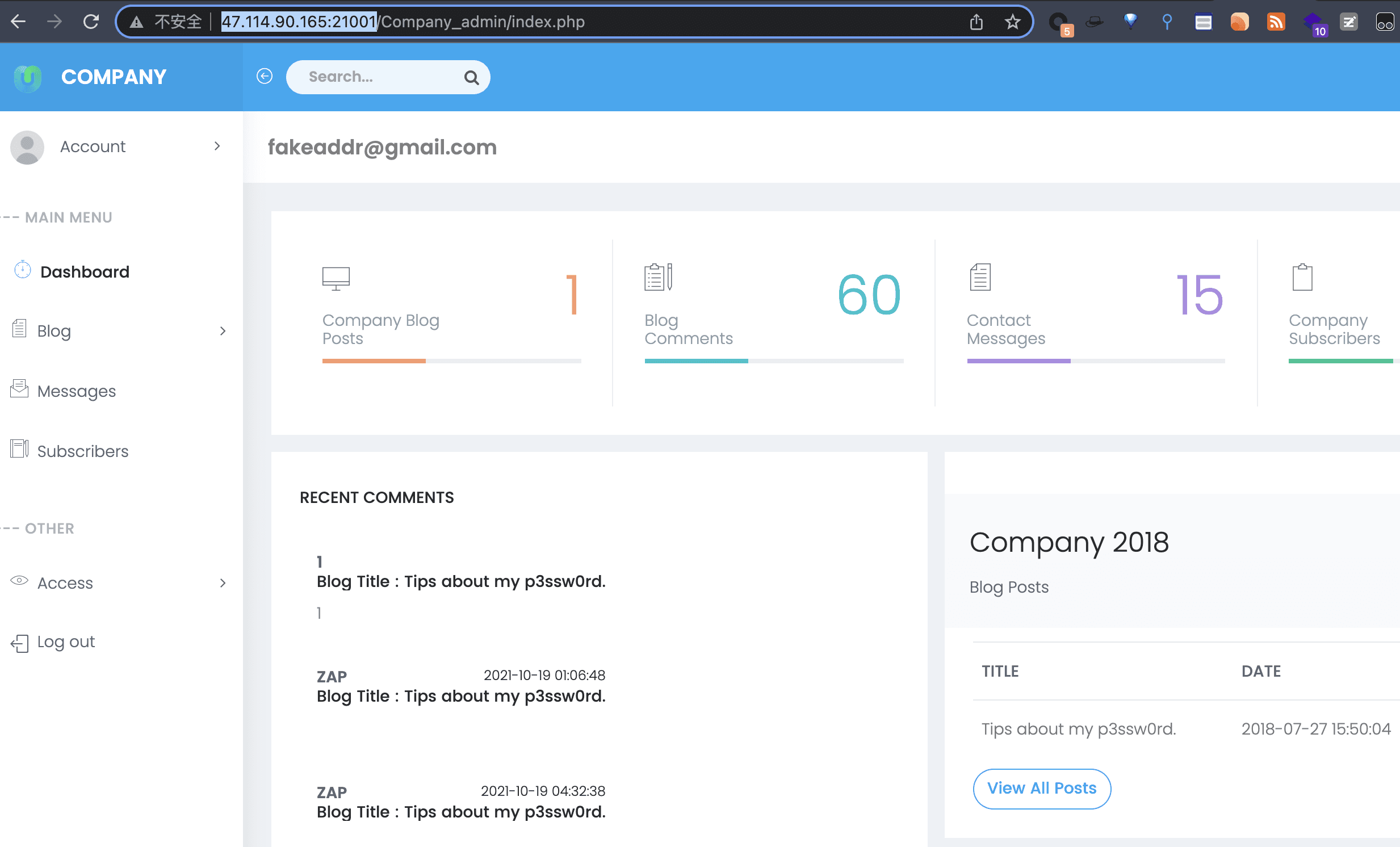Collapse sidebar with the circled arrow icon

click(x=264, y=76)
